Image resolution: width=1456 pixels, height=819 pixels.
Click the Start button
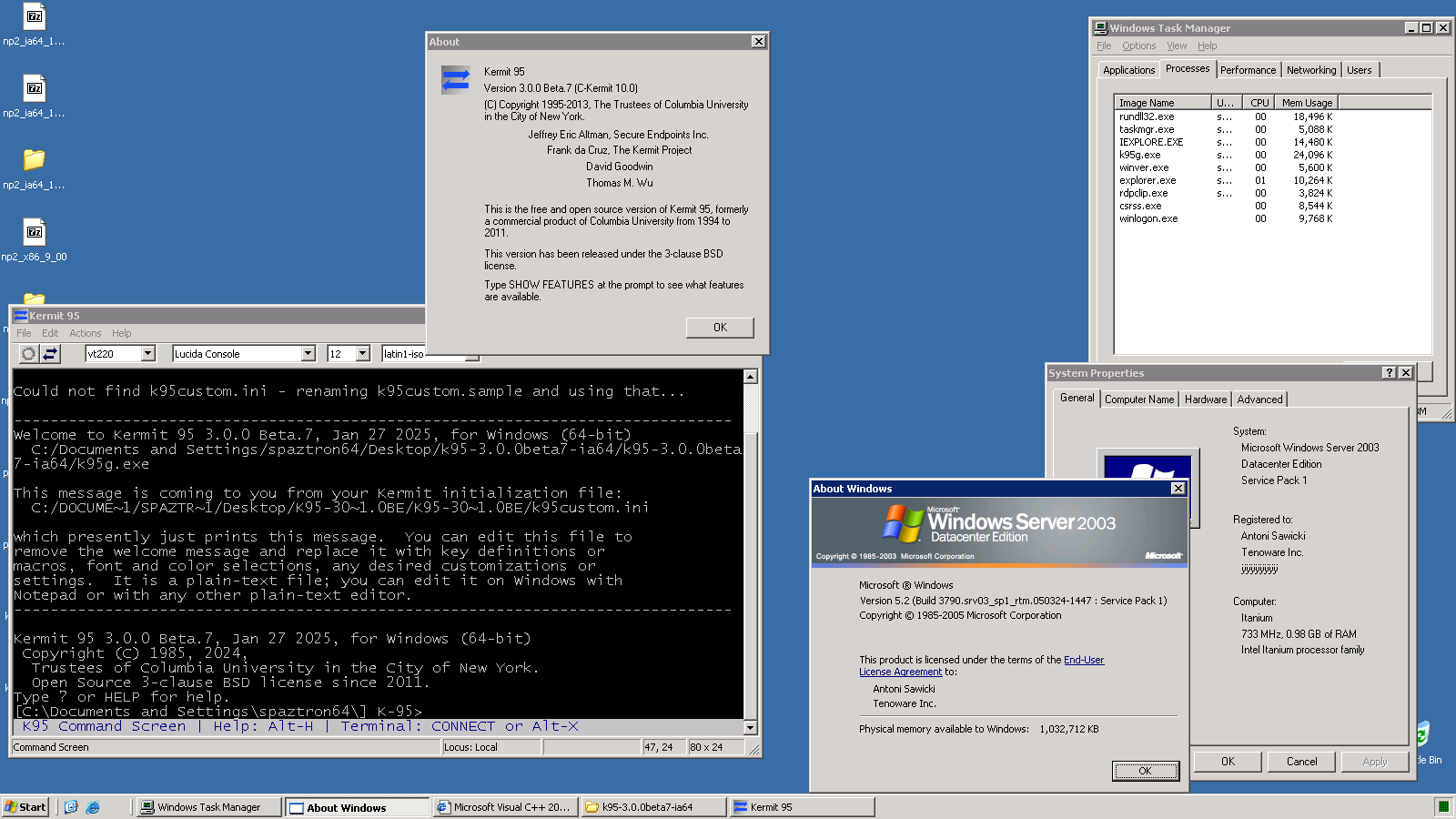(25, 807)
